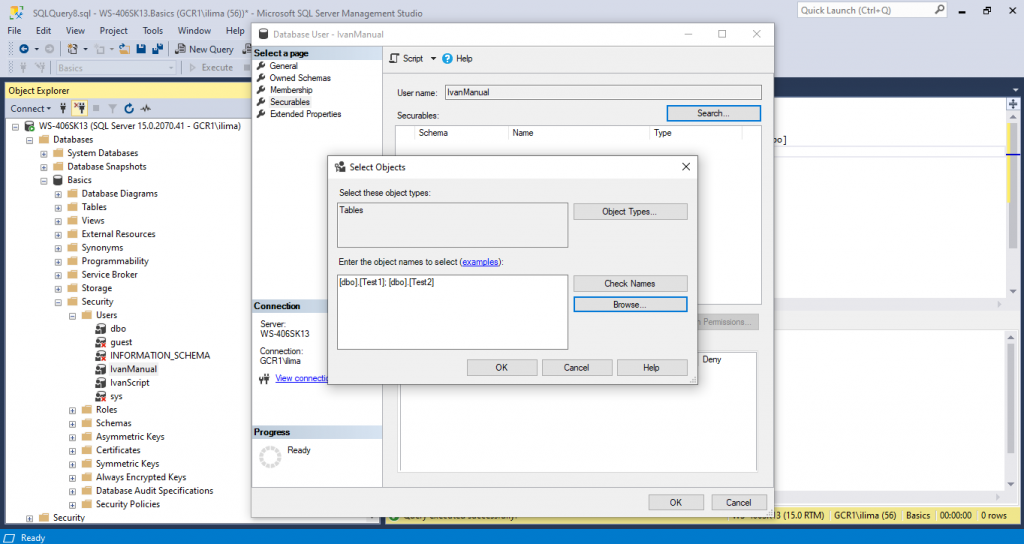Select the General page

pos(283,66)
